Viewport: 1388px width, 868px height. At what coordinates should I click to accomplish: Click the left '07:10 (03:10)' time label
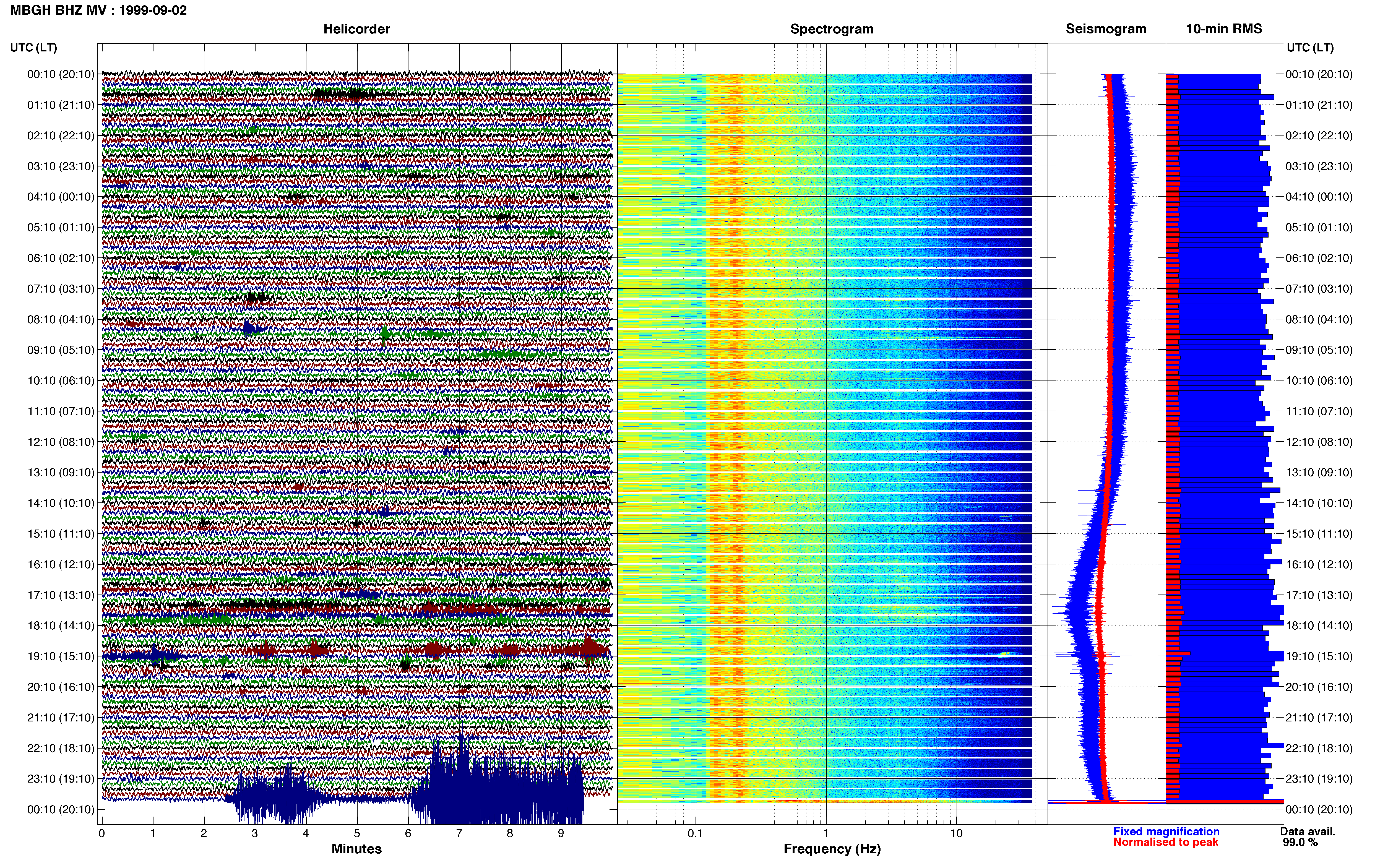61,289
